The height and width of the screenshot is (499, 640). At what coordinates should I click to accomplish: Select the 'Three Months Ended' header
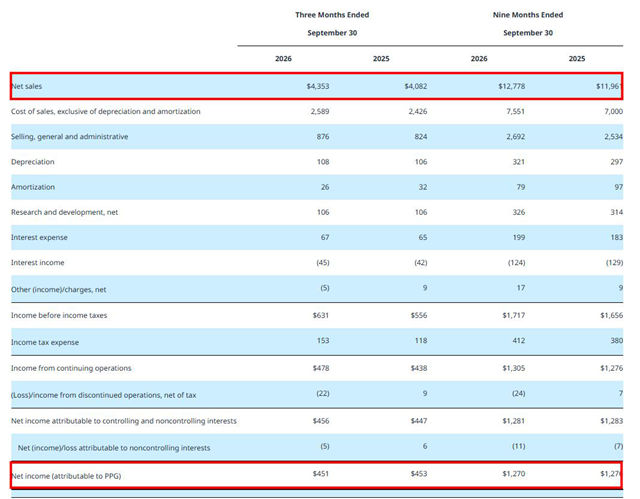coord(332,15)
